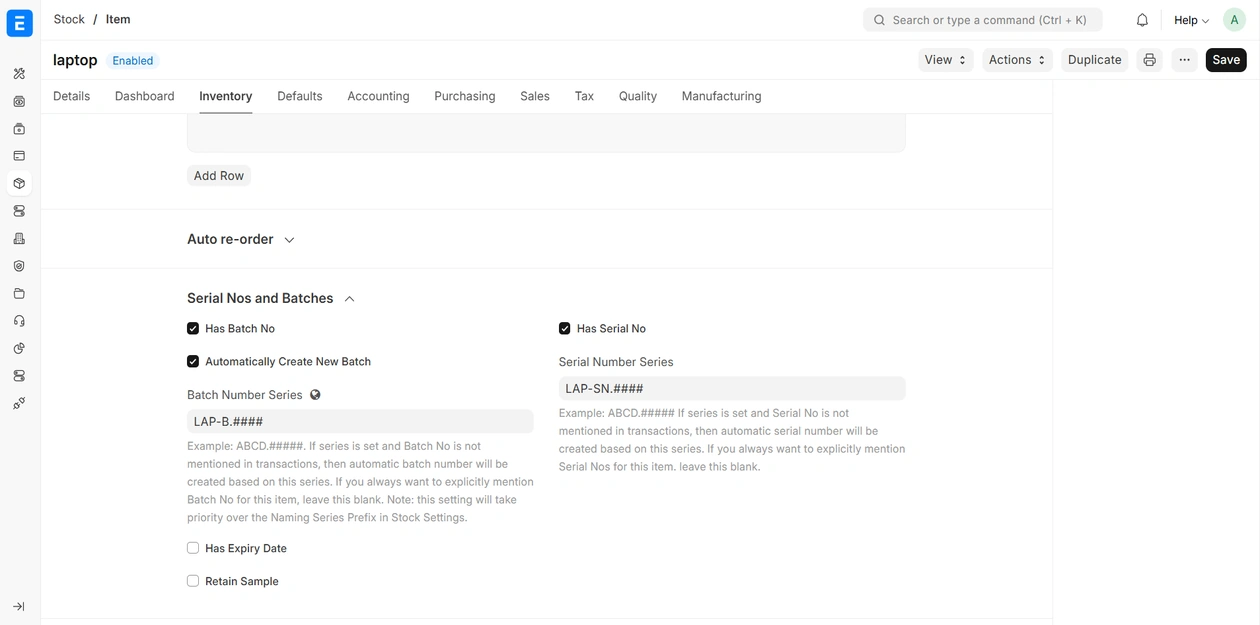The width and height of the screenshot is (1260, 625).
Task: Uncheck the Has Batch No checkbox
Action: tap(193, 328)
